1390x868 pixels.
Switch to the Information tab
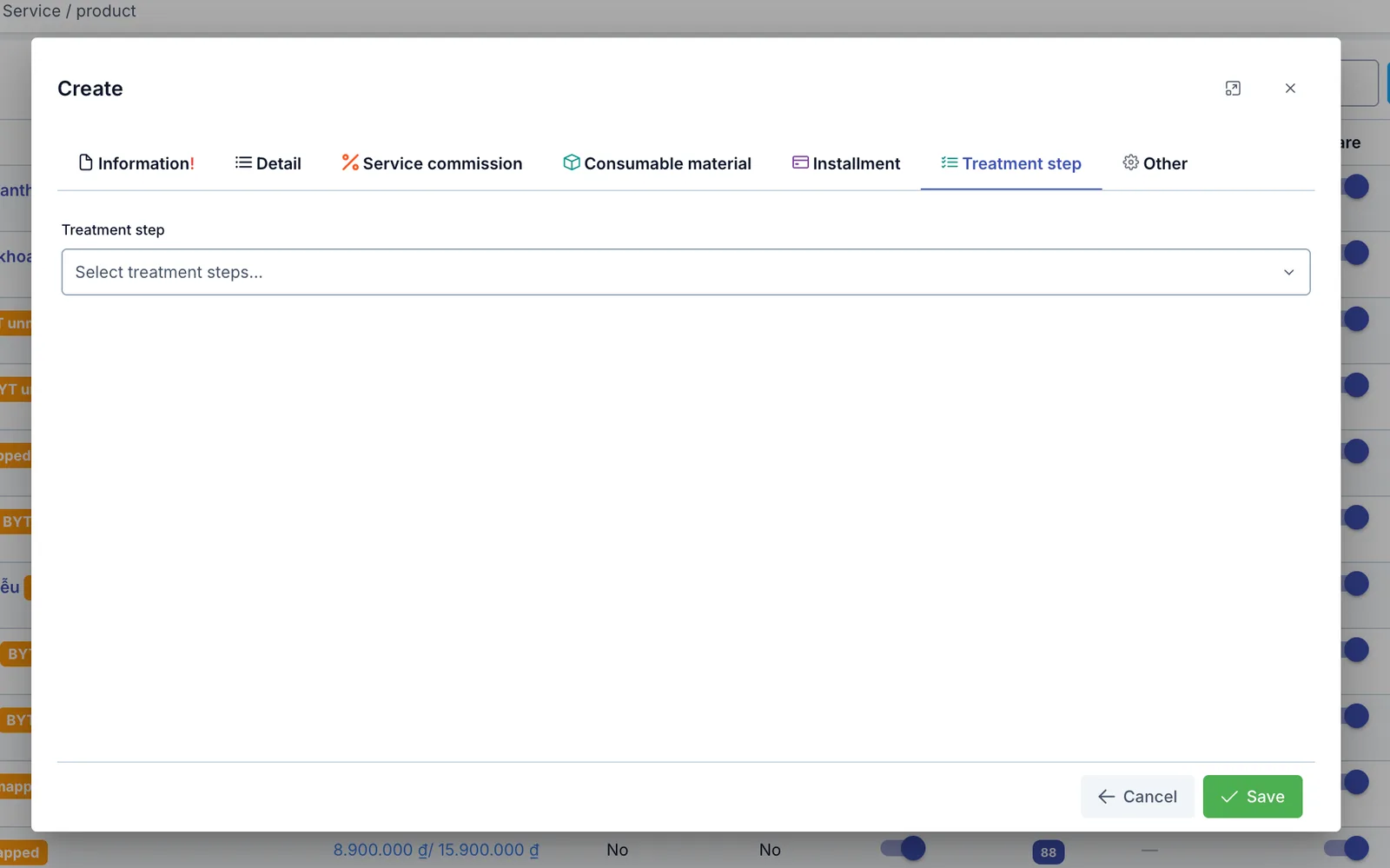(x=136, y=163)
